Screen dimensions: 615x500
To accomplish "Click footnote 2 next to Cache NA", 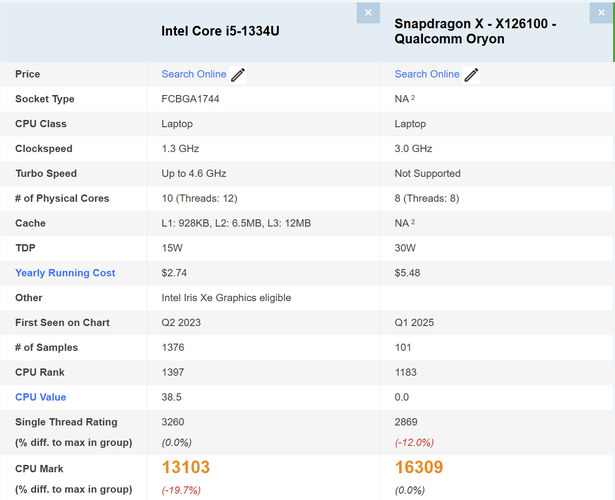I will 413,221.
